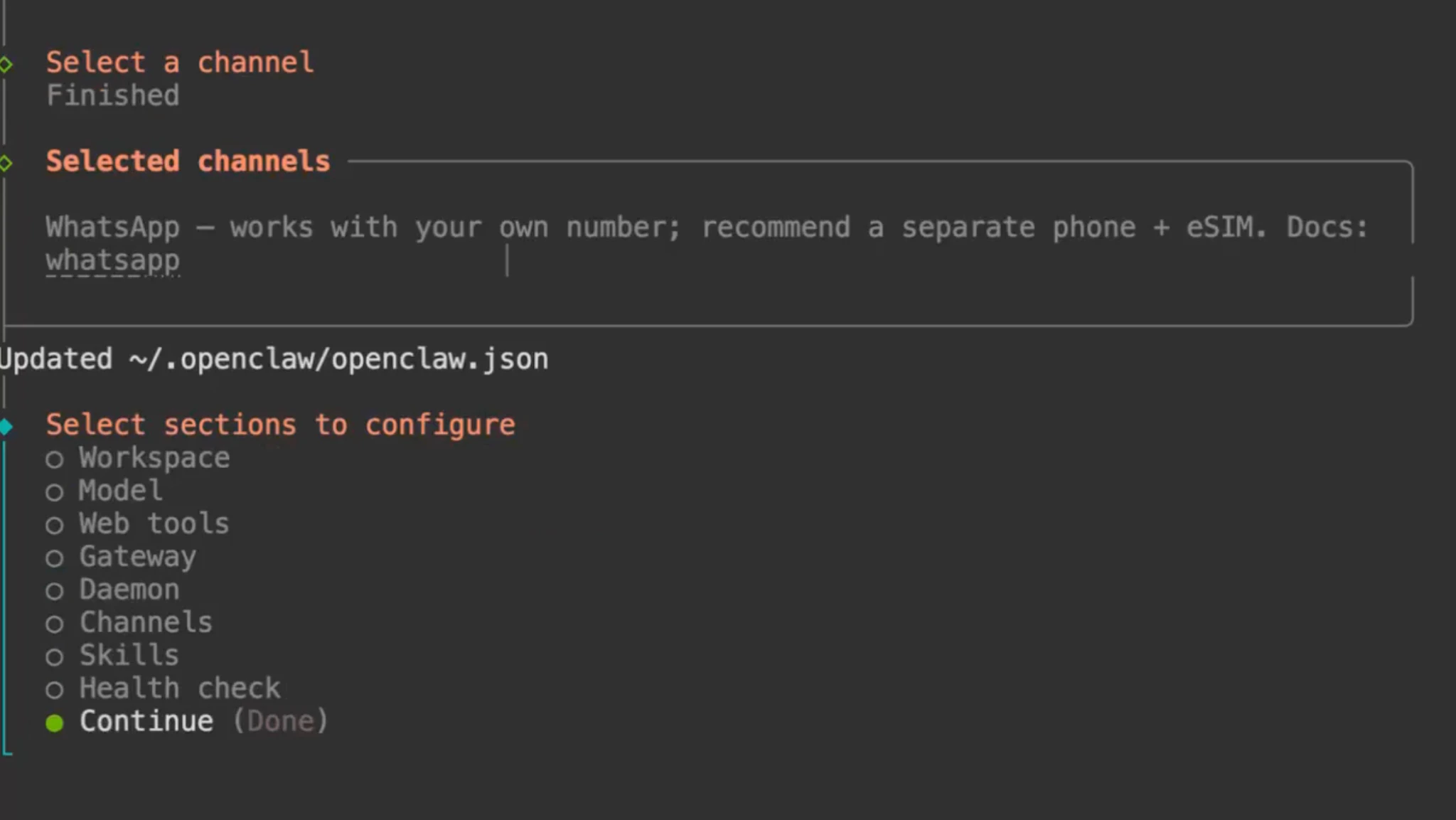Click the green diamond beside Select a channel
Viewport: 1456px width, 820px height.
coord(6,65)
